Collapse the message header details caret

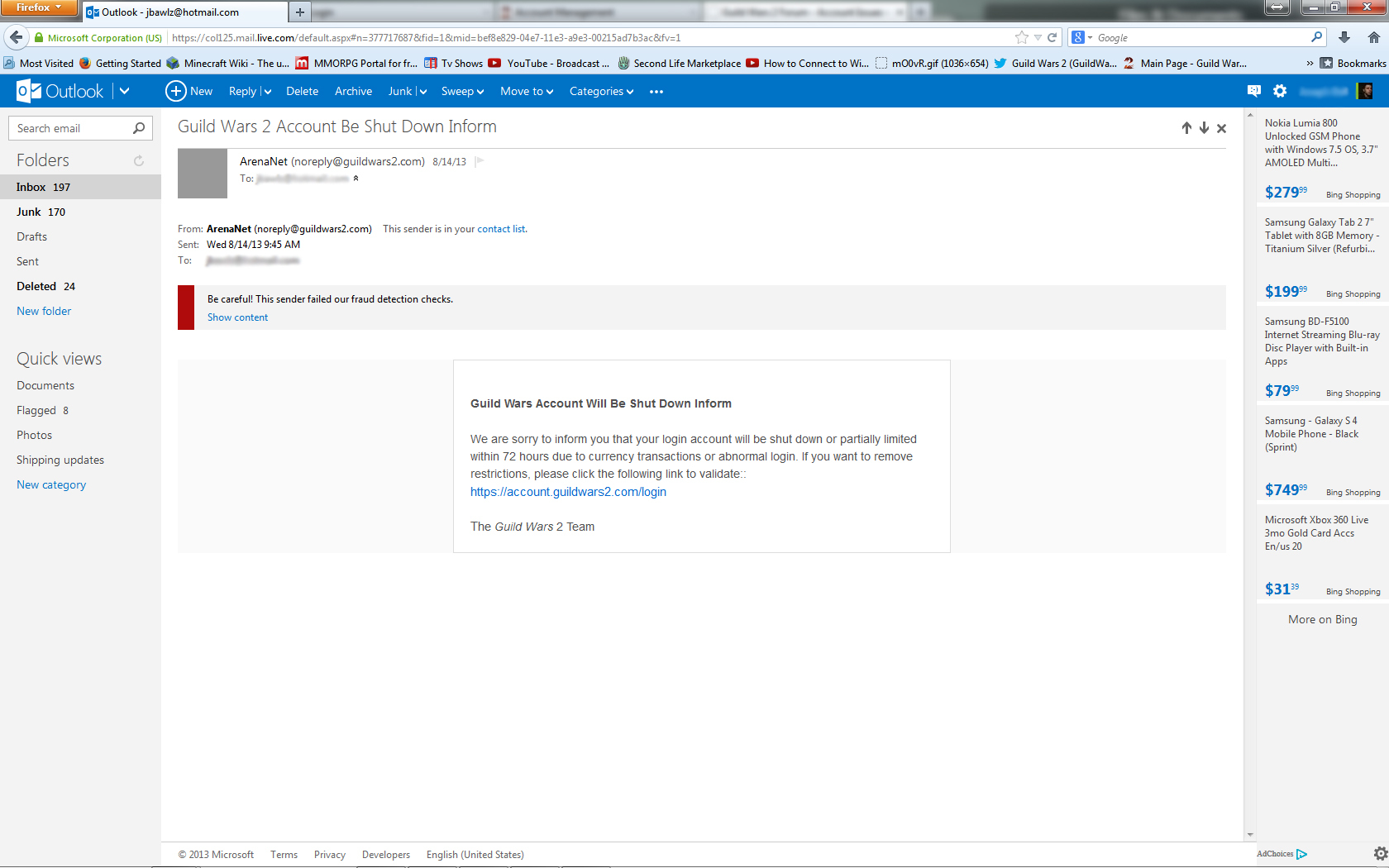point(356,179)
